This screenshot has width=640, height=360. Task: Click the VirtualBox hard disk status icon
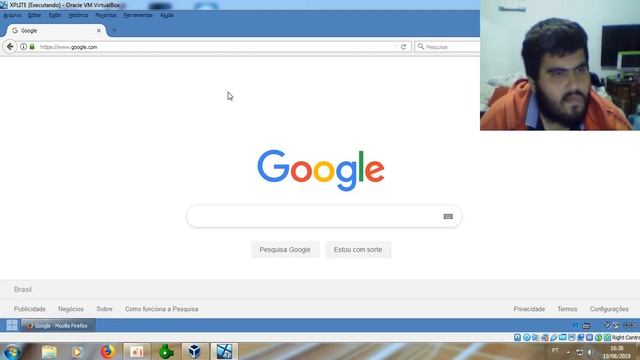click(x=518, y=337)
